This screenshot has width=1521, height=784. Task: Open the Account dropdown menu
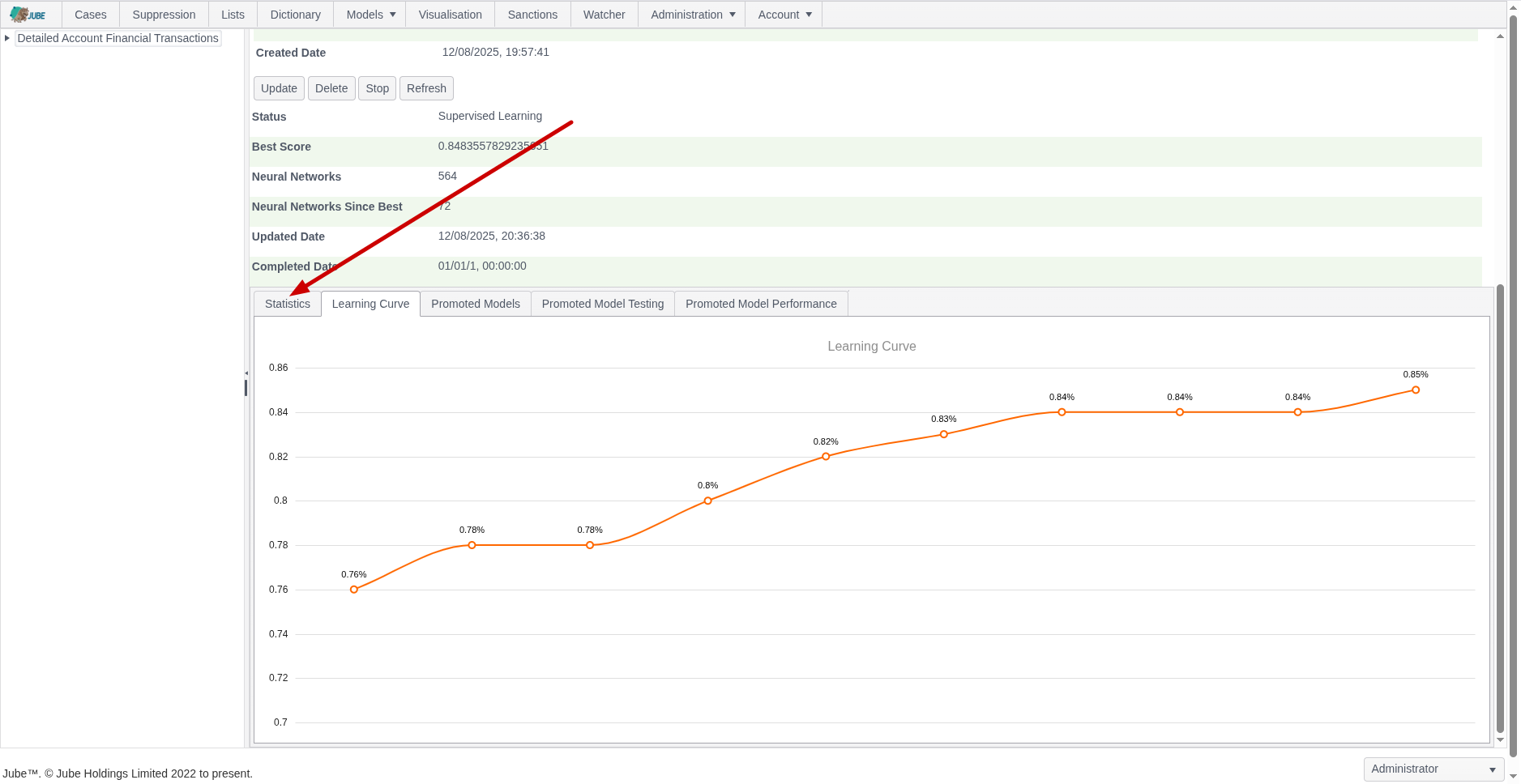[784, 15]
